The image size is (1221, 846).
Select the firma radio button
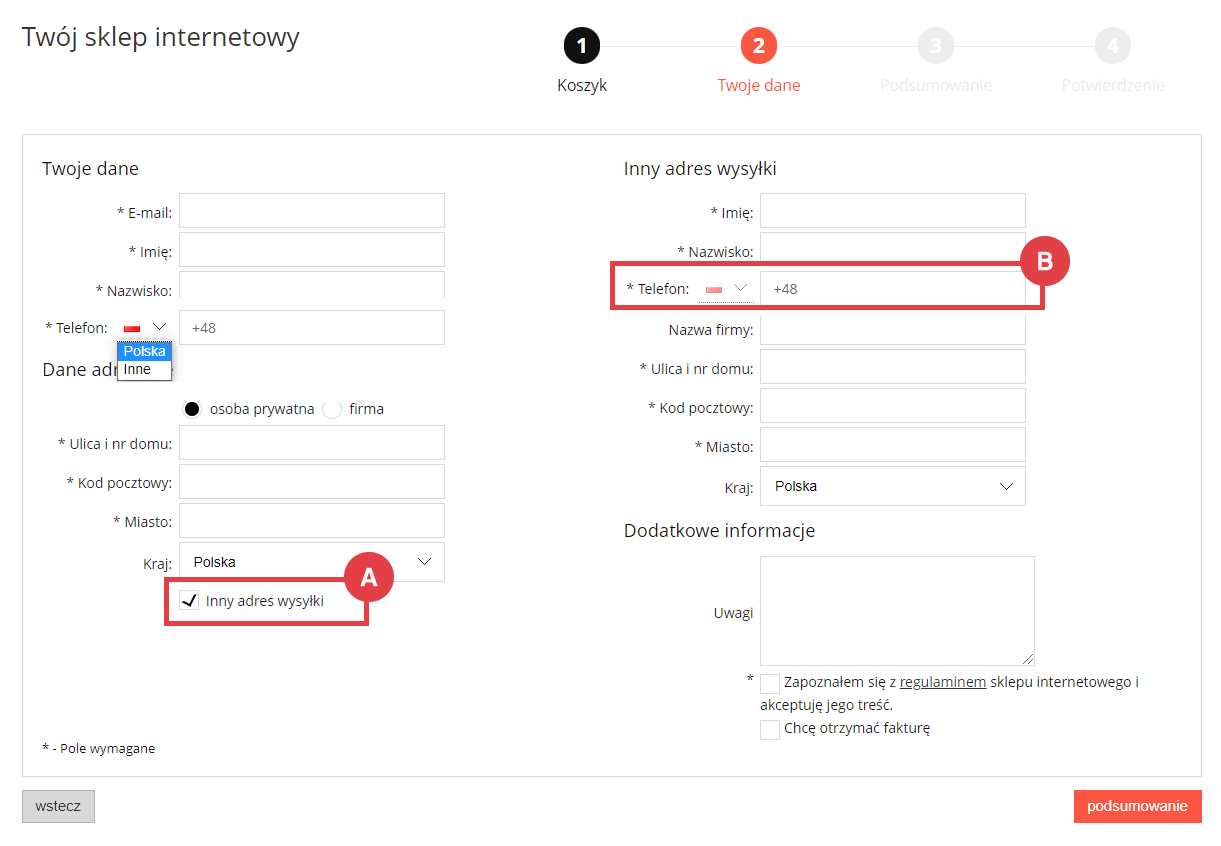click(333, 409)
